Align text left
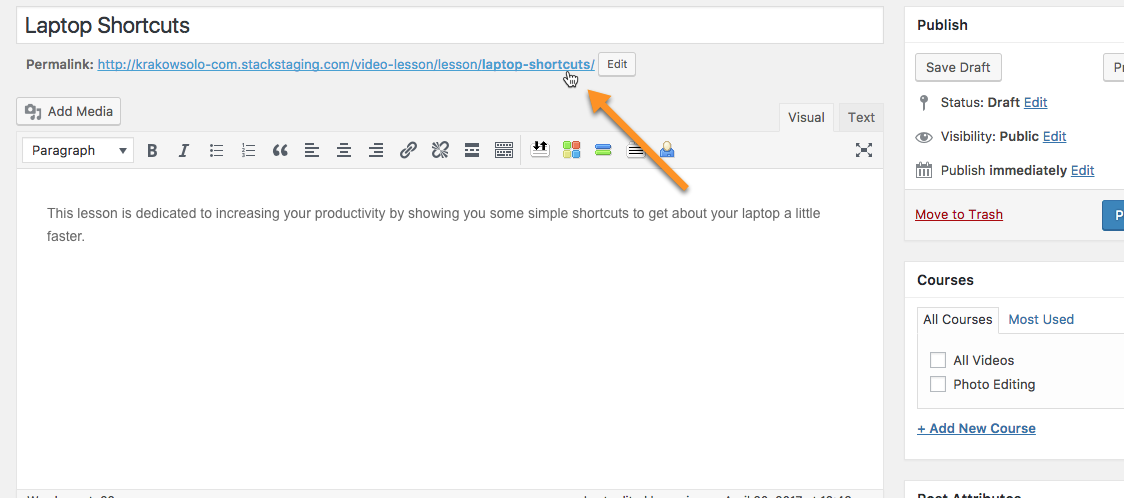Image resolution: width=1124 pixels, height=498 pixels. (312, 150)
